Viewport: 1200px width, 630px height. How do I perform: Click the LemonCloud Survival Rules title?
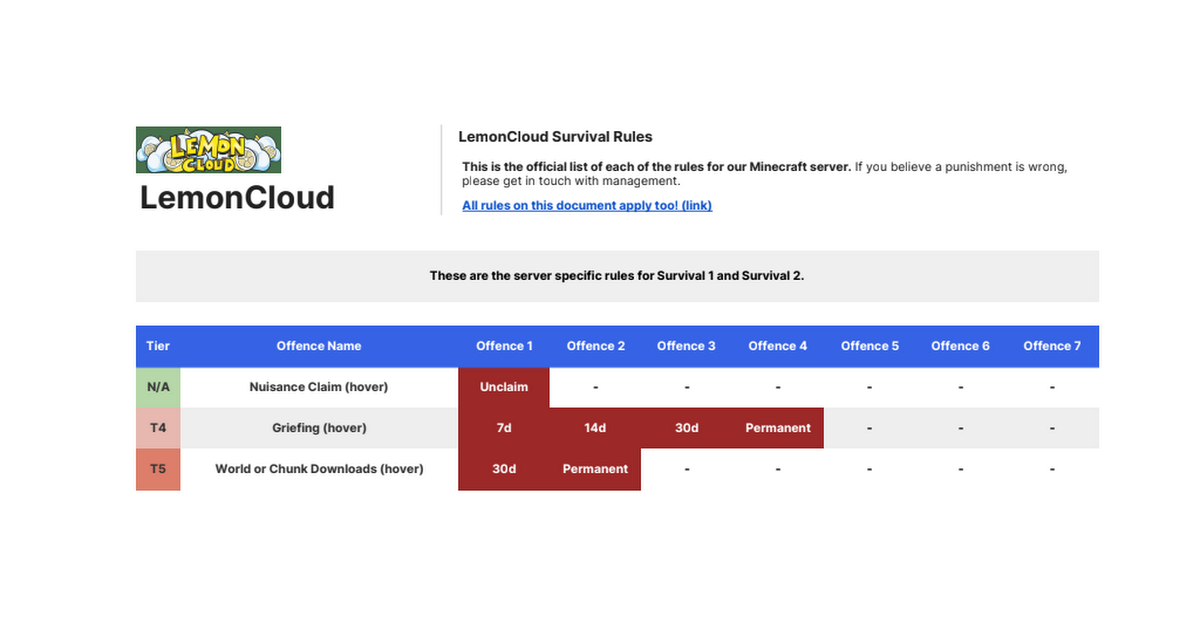(555, 137)
